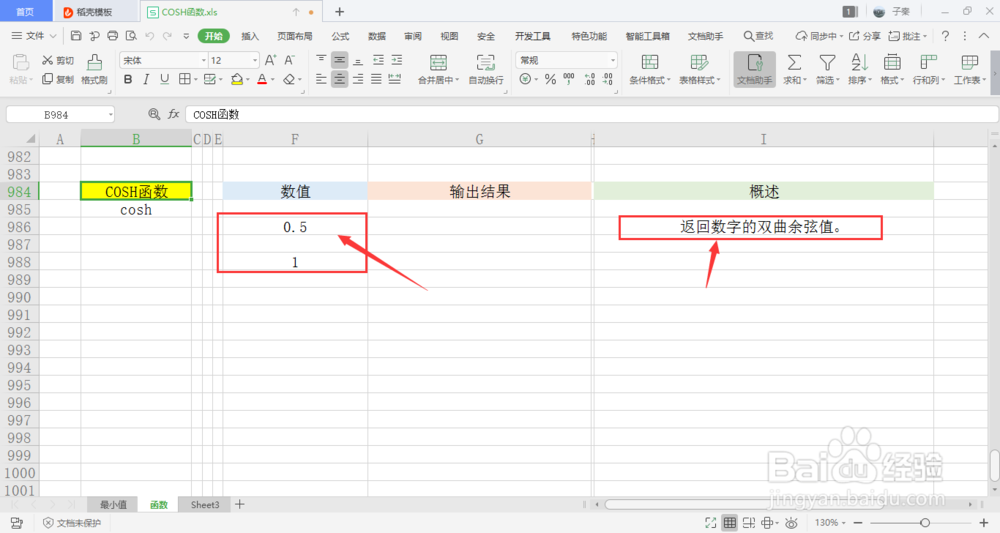Viewport: 1000px width, 533px height.
Task: Open Print Preview icon
Action: pyautogui.click(x=131, y=36)
